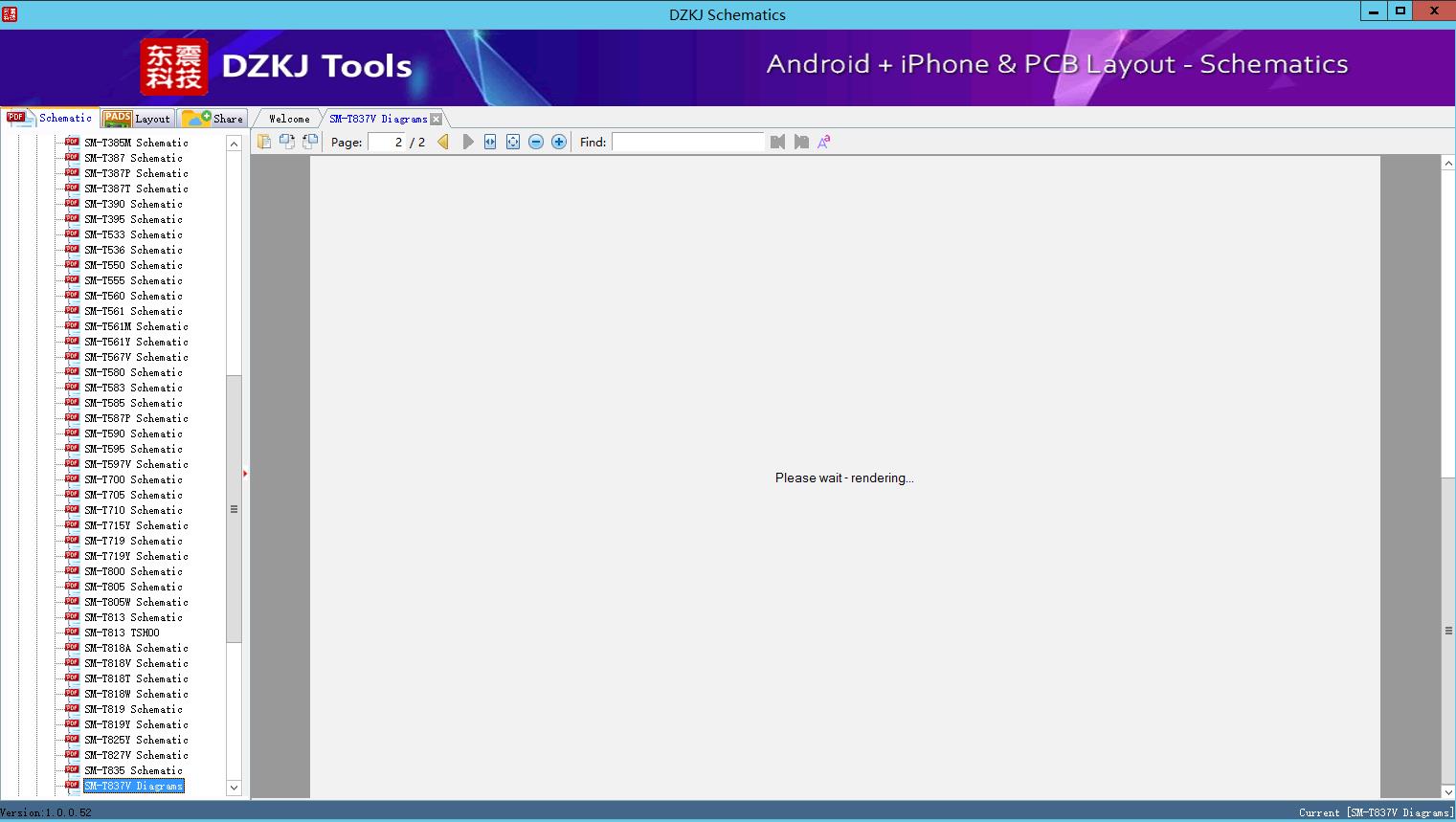Collapse the left tree panel with red arrow
This screenshot has height=822, width=1456.
(245, 473)
